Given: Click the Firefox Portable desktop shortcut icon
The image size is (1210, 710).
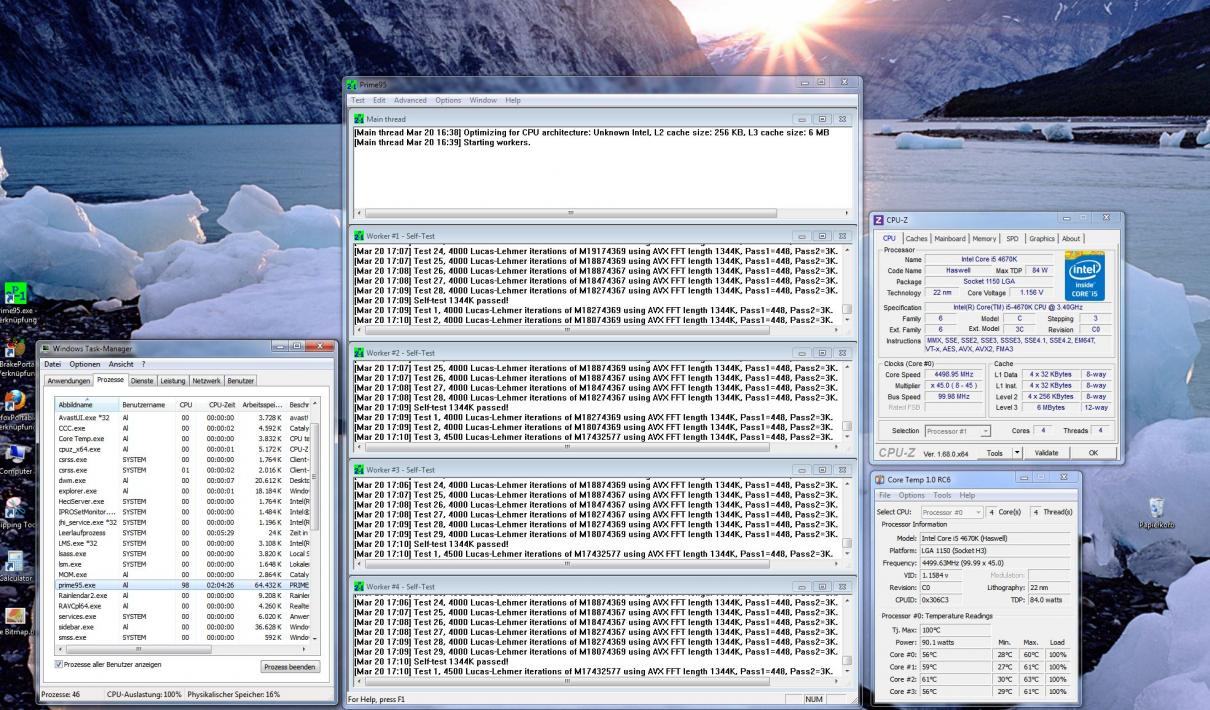Looking at the screenshot, I should click(x=15, y=401).
